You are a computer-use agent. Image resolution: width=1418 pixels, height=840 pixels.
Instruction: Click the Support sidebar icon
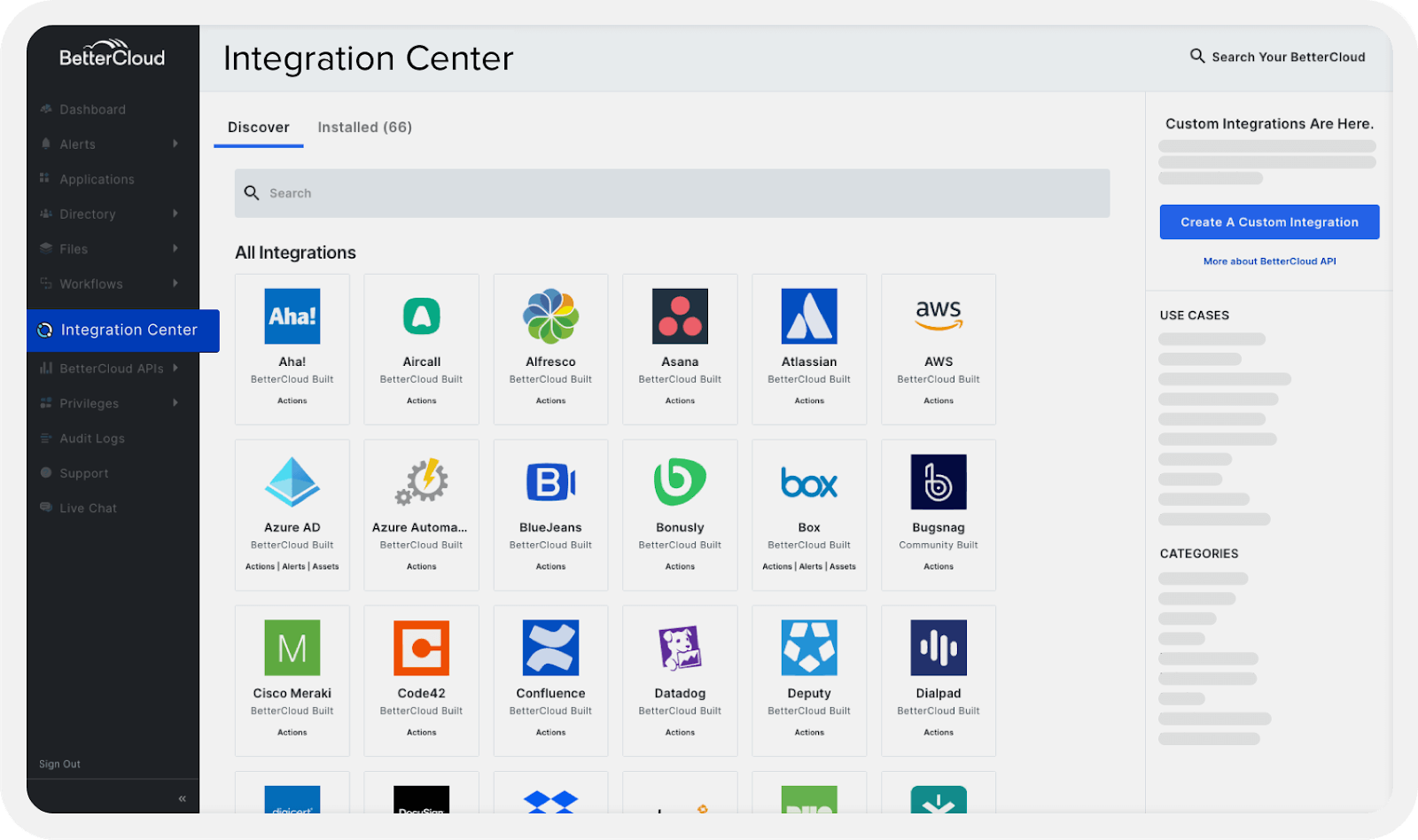click(46, 472)
